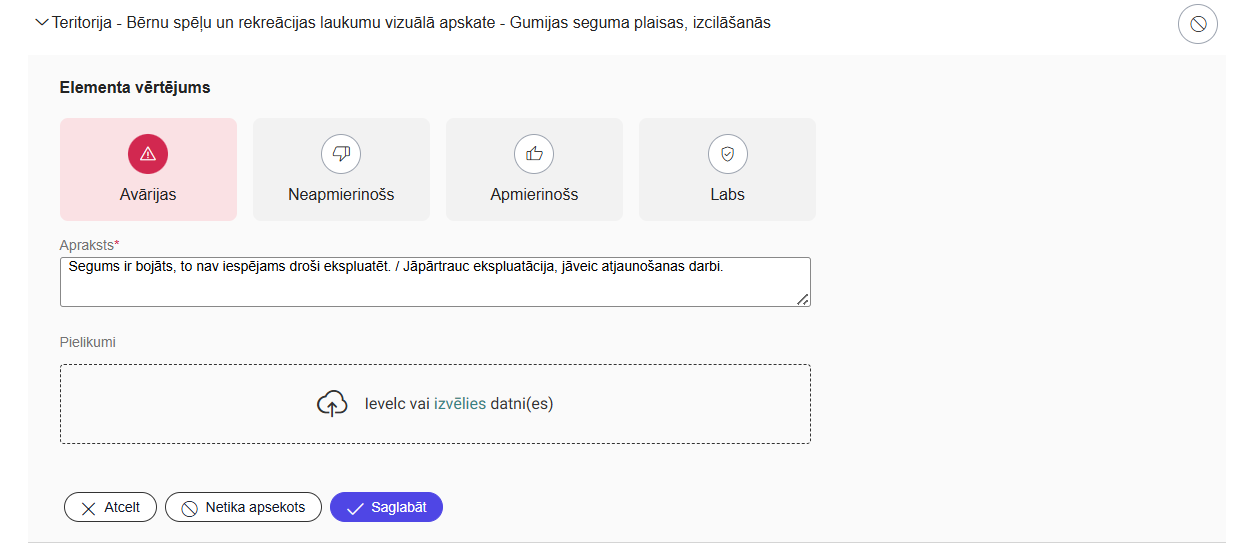1255x543 pixels.
Task: Collapse the Teritorija section chevron
Action: (x=41, y=22)
